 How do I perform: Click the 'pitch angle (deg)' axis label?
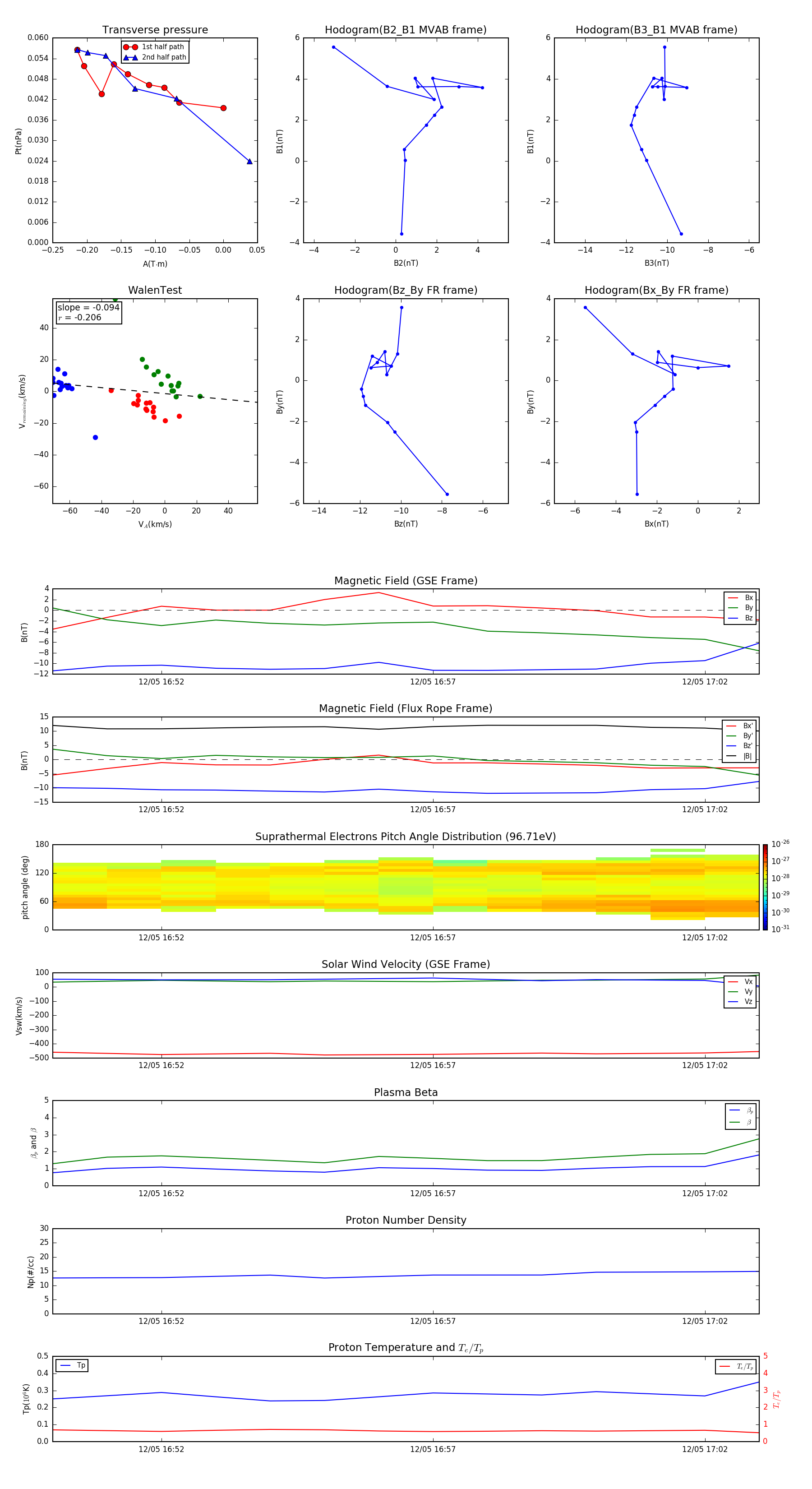[x=25, y=887]
